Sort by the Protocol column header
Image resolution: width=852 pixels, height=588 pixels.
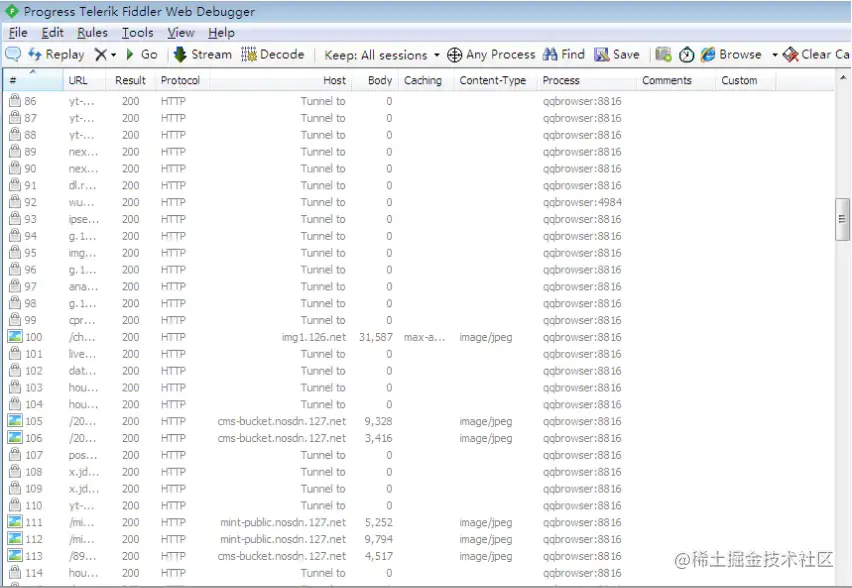183,80
